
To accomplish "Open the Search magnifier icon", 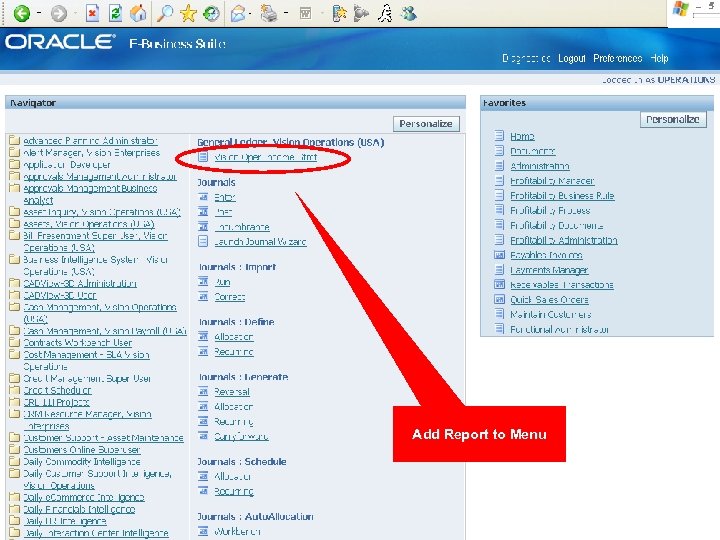I will [164, 13].
